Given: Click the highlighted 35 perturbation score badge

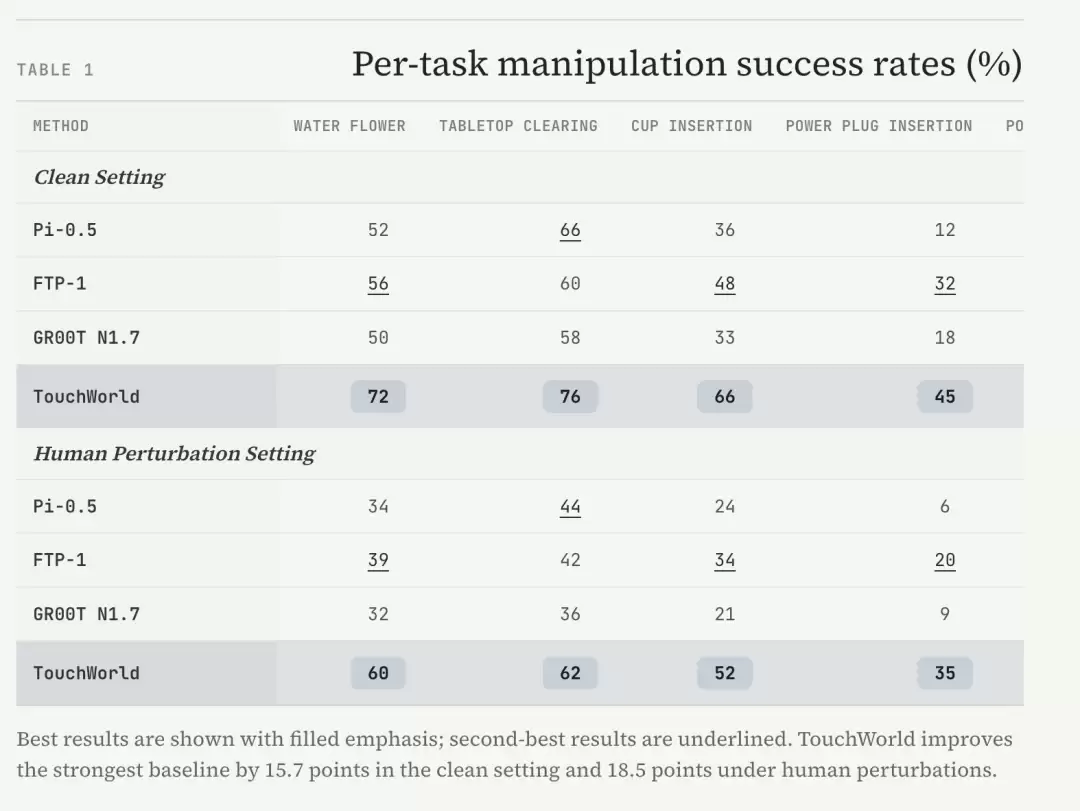Looking at the screenshot, I should coord(945,673).
